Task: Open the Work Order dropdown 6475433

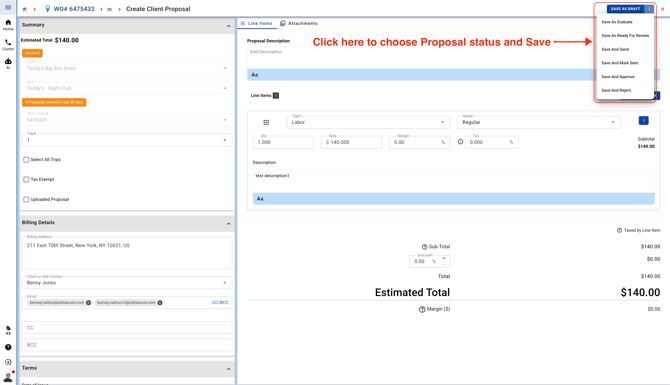Action: coord(127,120)
